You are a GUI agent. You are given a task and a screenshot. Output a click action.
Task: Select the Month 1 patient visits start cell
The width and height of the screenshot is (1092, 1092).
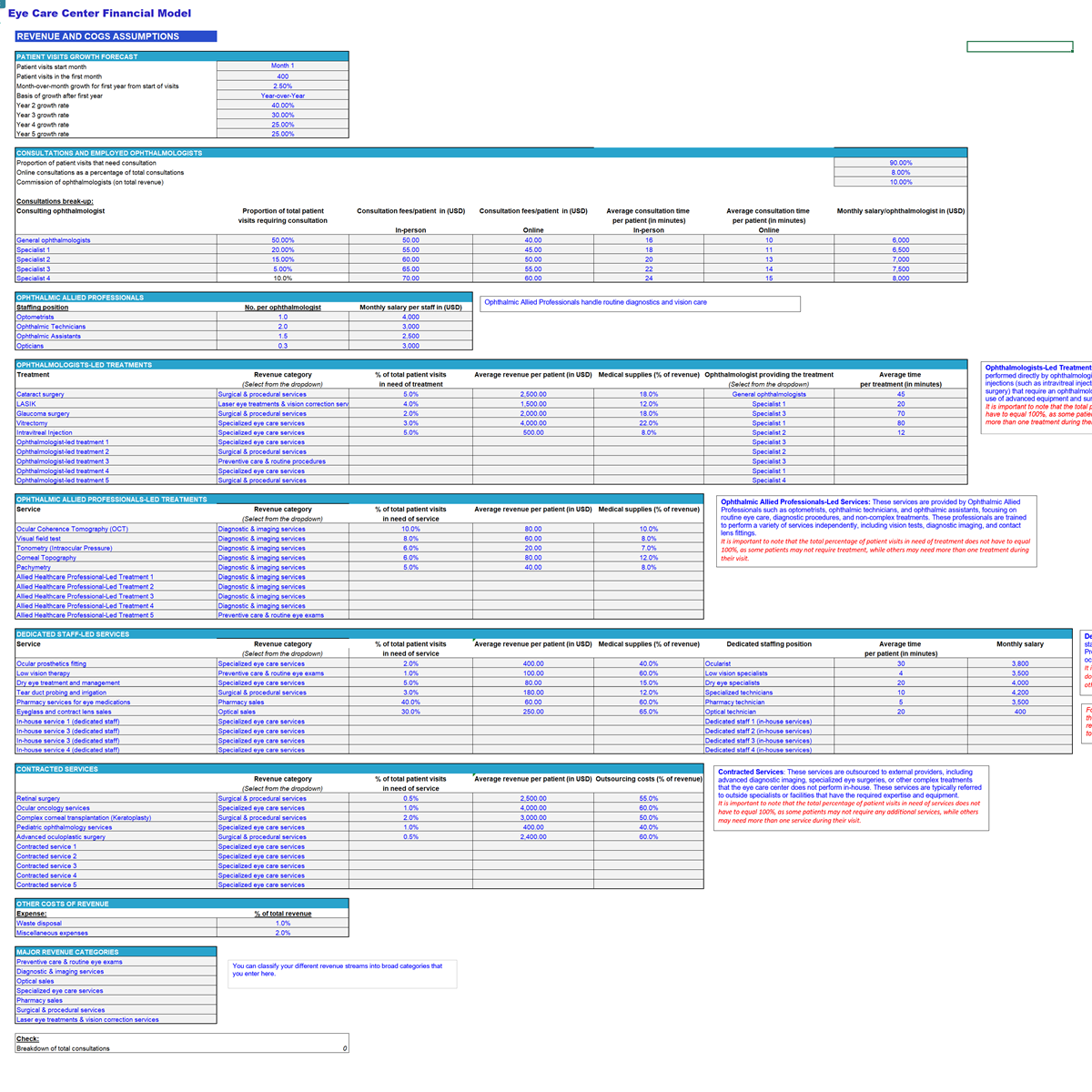click(282, 66)
